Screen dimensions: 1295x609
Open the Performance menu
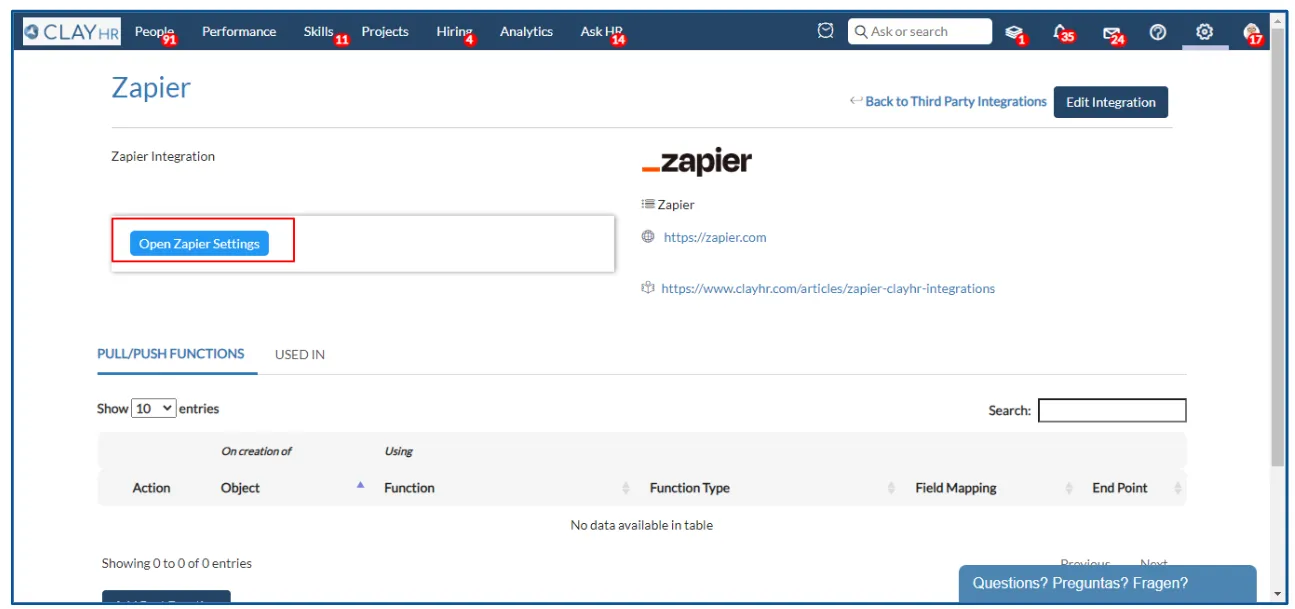point(239,32)
